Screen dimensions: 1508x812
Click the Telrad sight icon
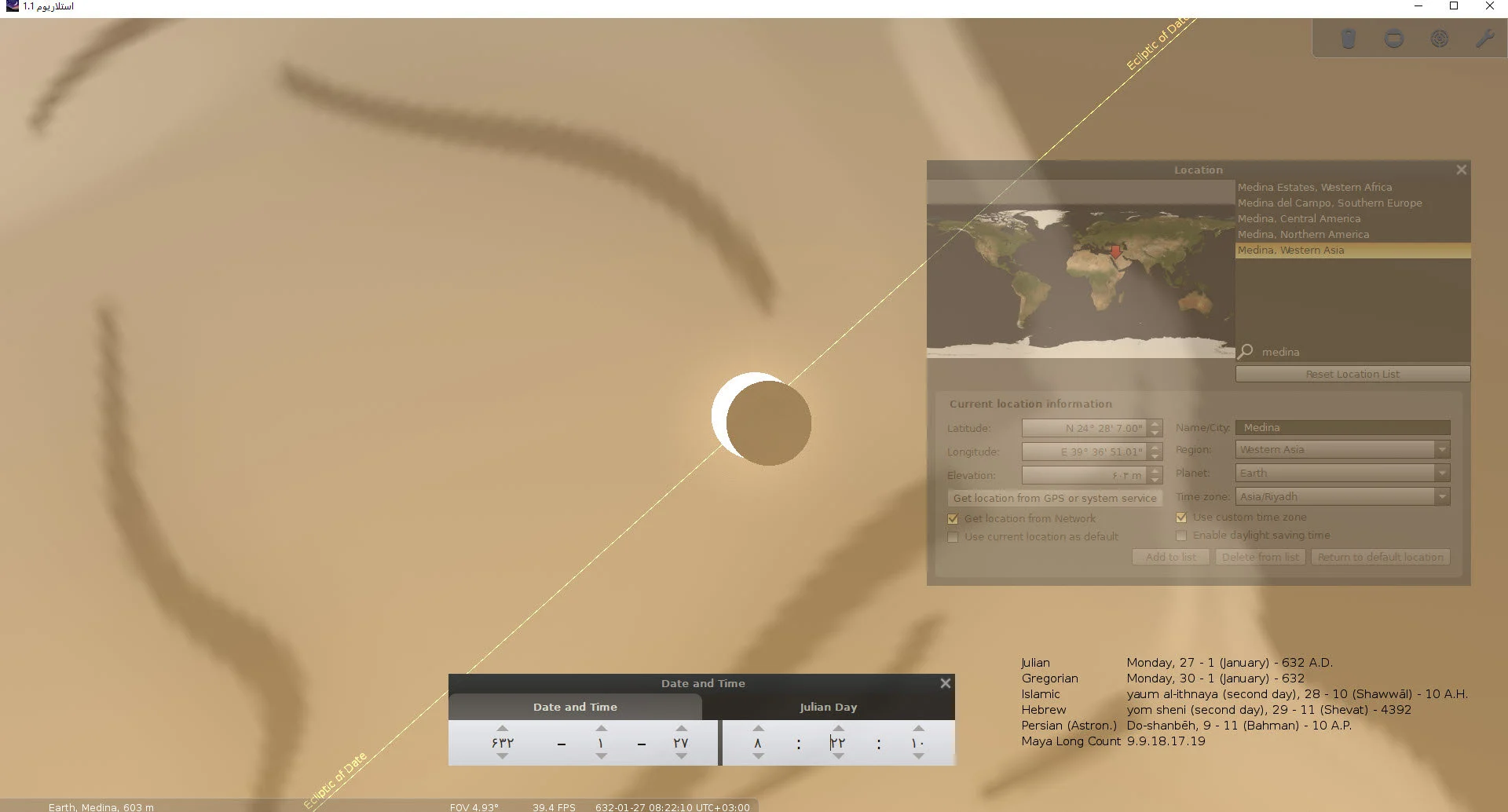click(1440, 38)
